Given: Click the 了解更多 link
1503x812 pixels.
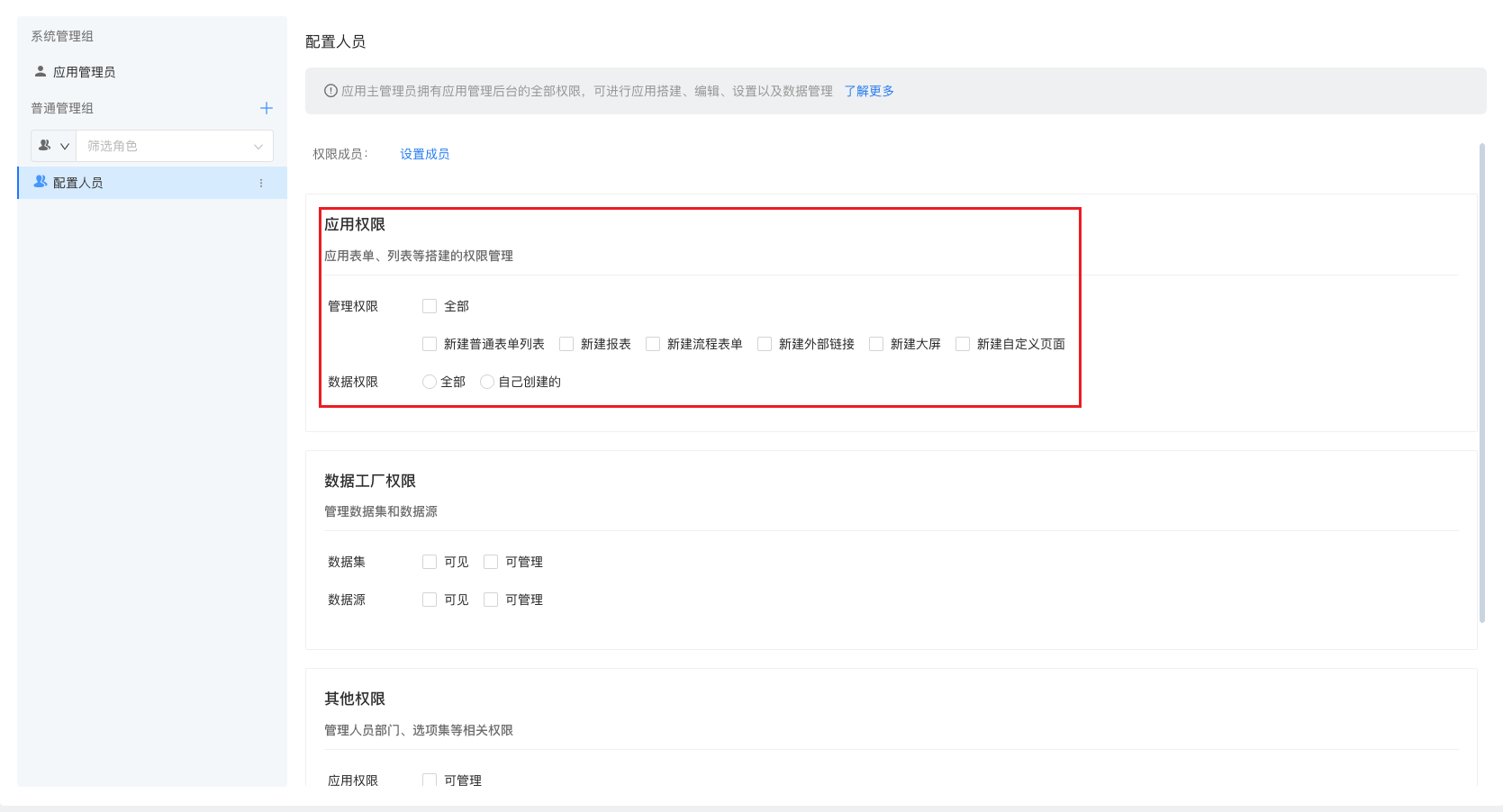Looking at the screenshot, I should (x=868, y=90).
